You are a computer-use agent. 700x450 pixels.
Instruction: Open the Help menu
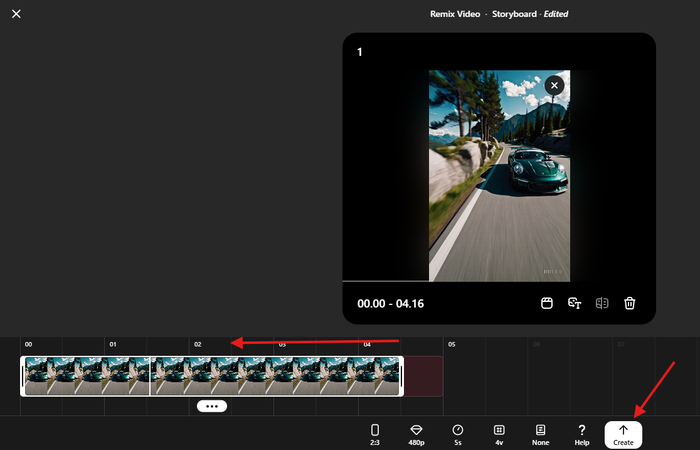pos(582,434)
